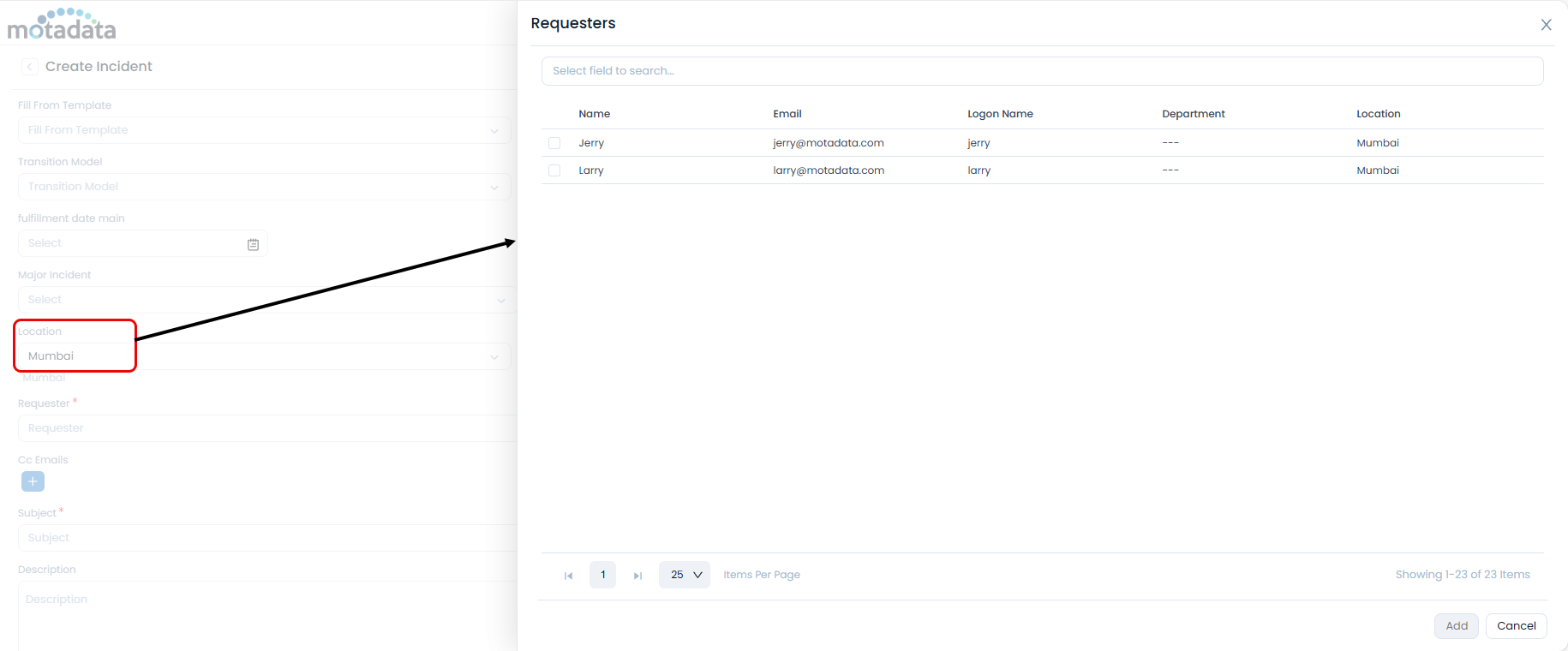Click the Select field to search box
The height and width of the screenshot is (651, 1568).
[1042, 71]
